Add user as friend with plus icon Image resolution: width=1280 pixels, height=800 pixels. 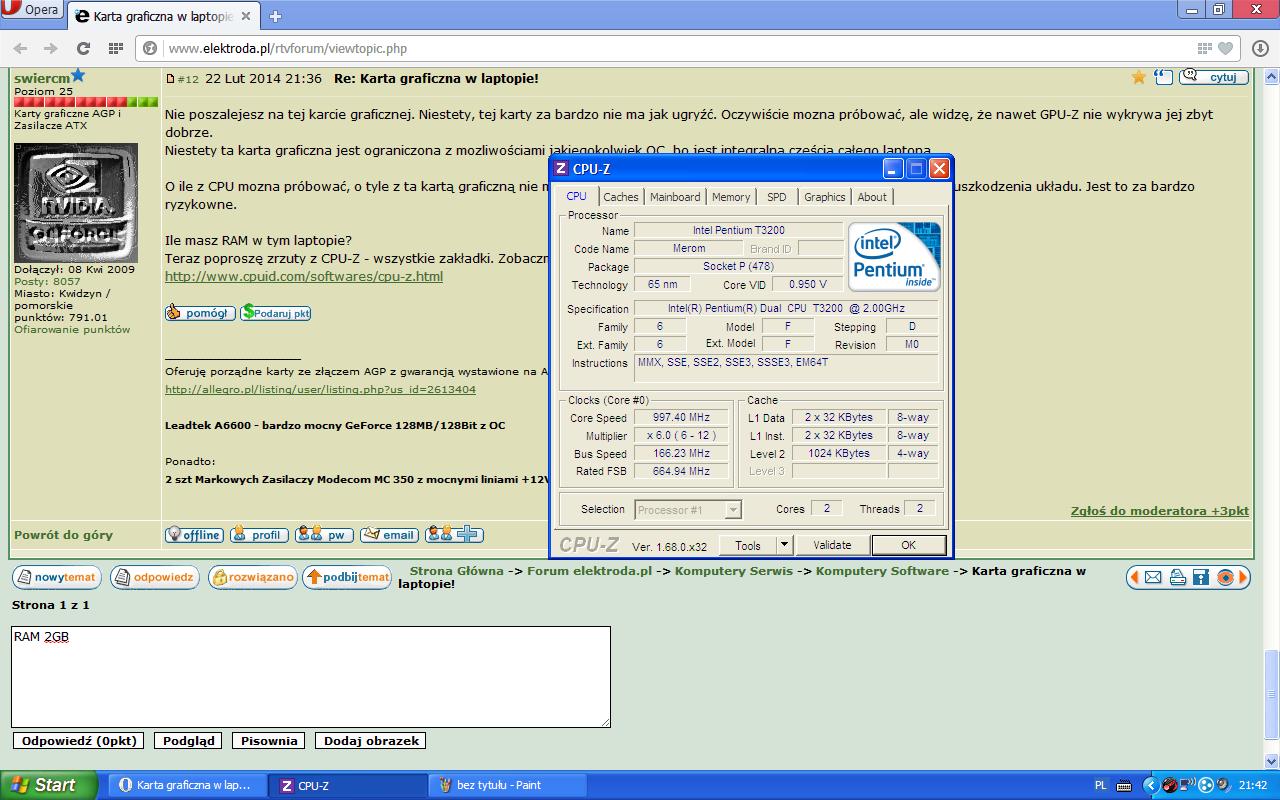454,535
